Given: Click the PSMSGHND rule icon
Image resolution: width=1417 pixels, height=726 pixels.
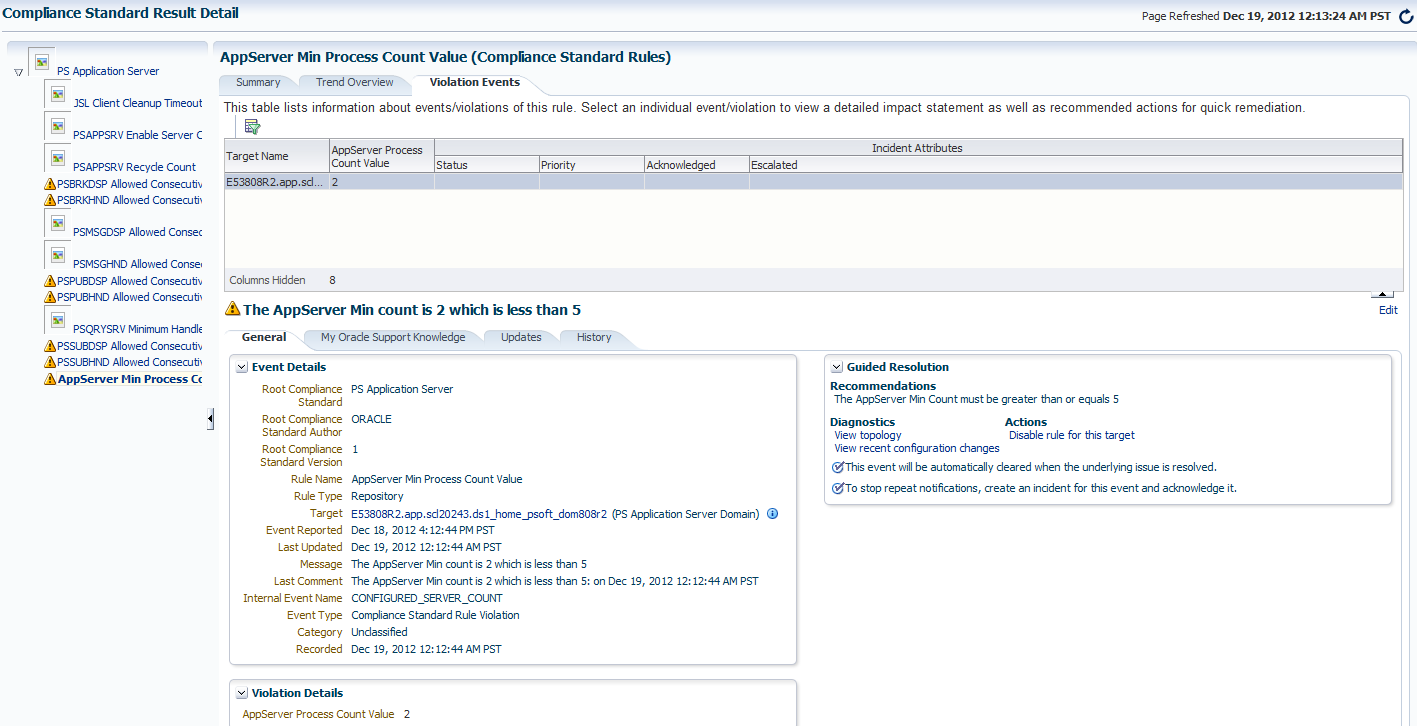Looking at the screenshot, I should click(58, 255).
